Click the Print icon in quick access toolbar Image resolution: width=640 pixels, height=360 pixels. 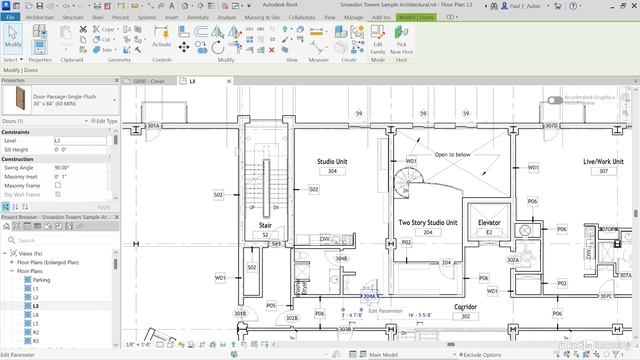[x=97, y=6]
